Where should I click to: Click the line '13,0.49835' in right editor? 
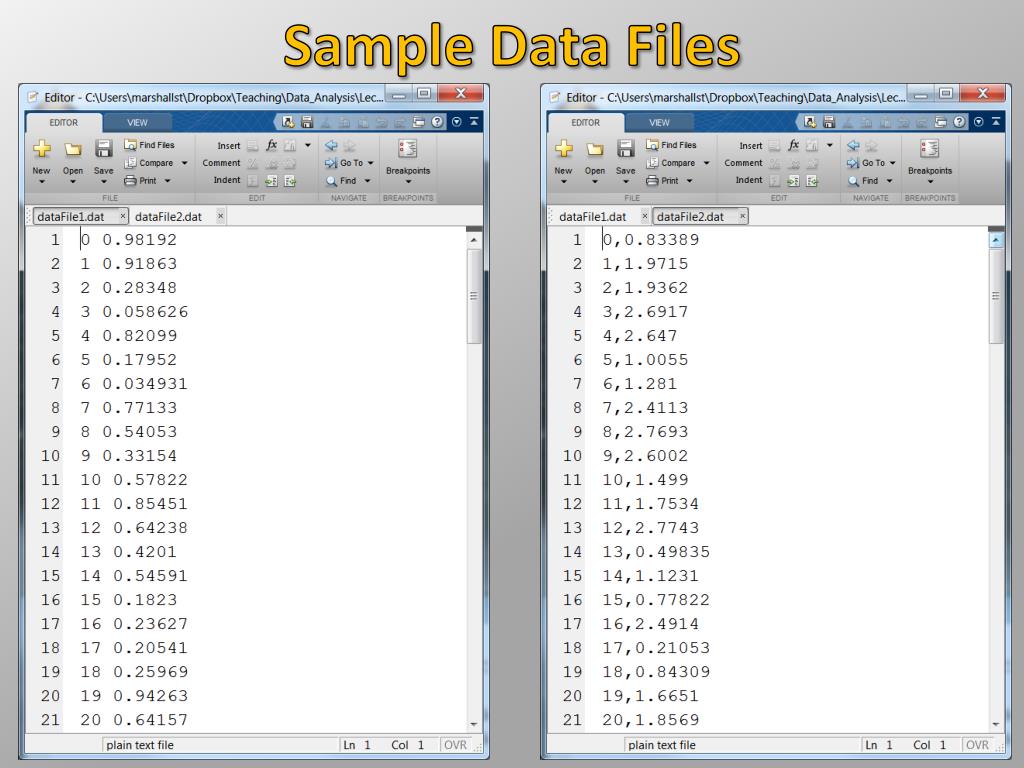[656, 552]
